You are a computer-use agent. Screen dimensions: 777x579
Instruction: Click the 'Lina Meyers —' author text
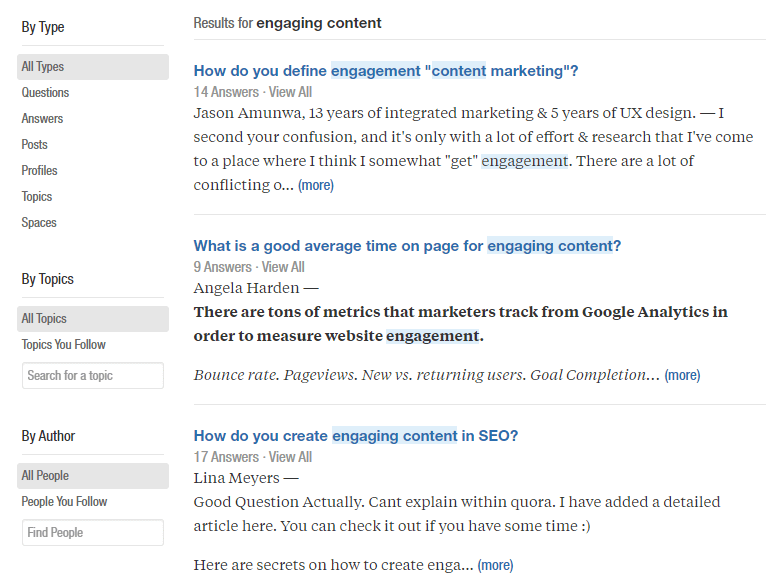pos(246,478)
